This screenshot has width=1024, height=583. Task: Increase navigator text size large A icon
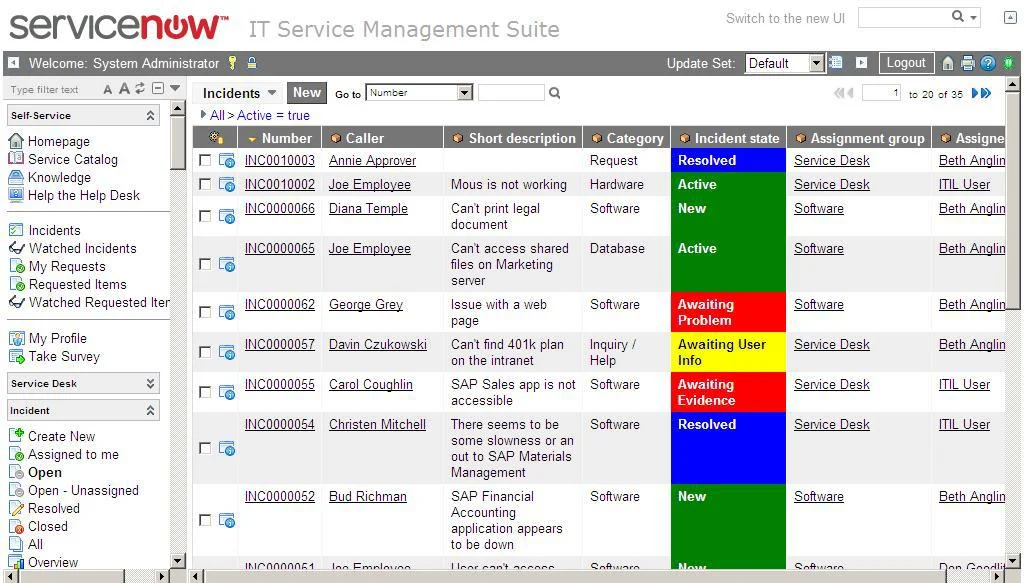coord(124,89)
